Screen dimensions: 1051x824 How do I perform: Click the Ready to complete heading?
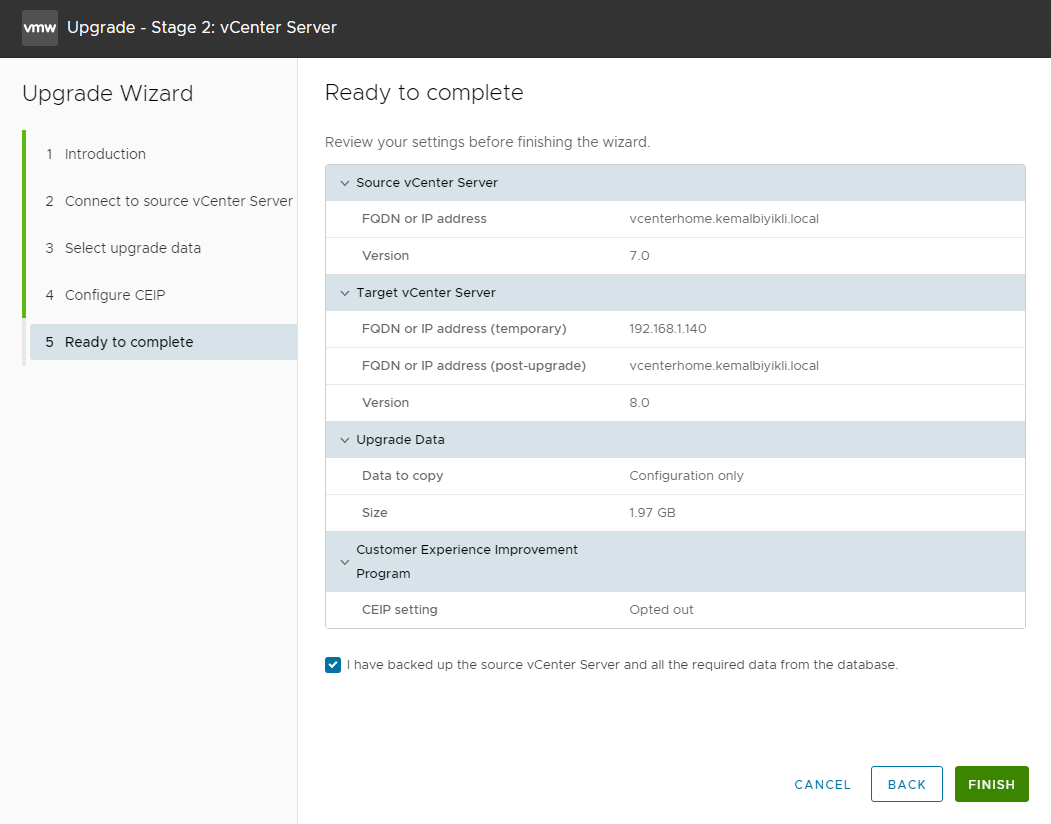pos(424,93)
